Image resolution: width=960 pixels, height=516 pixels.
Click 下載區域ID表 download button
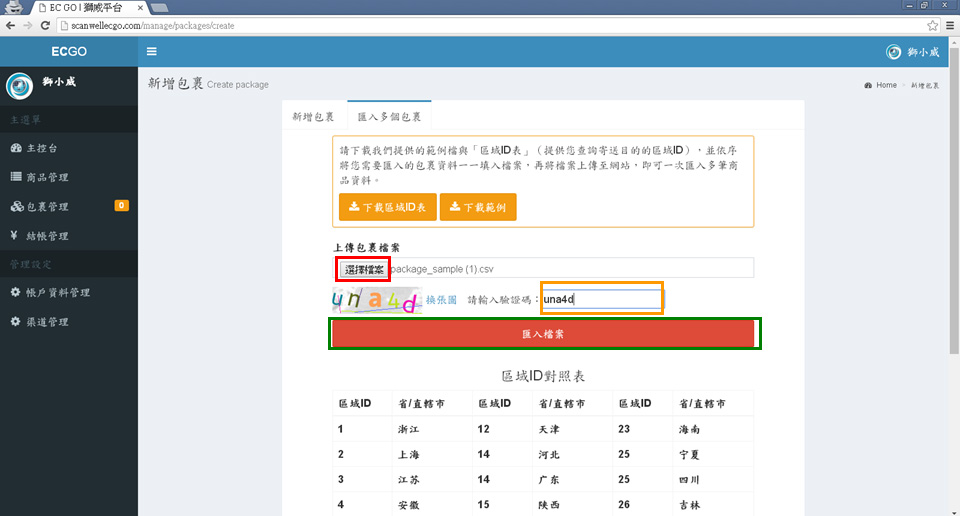[x=385, y=207]
